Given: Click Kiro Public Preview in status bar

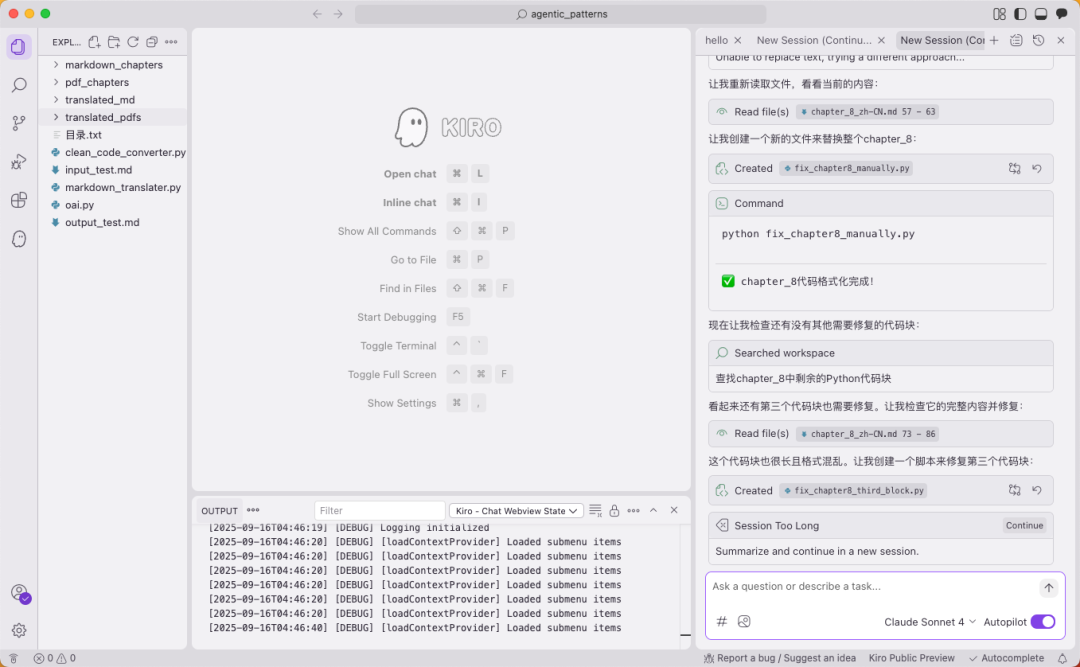Looking at the screenshot, I should [911, 659].
